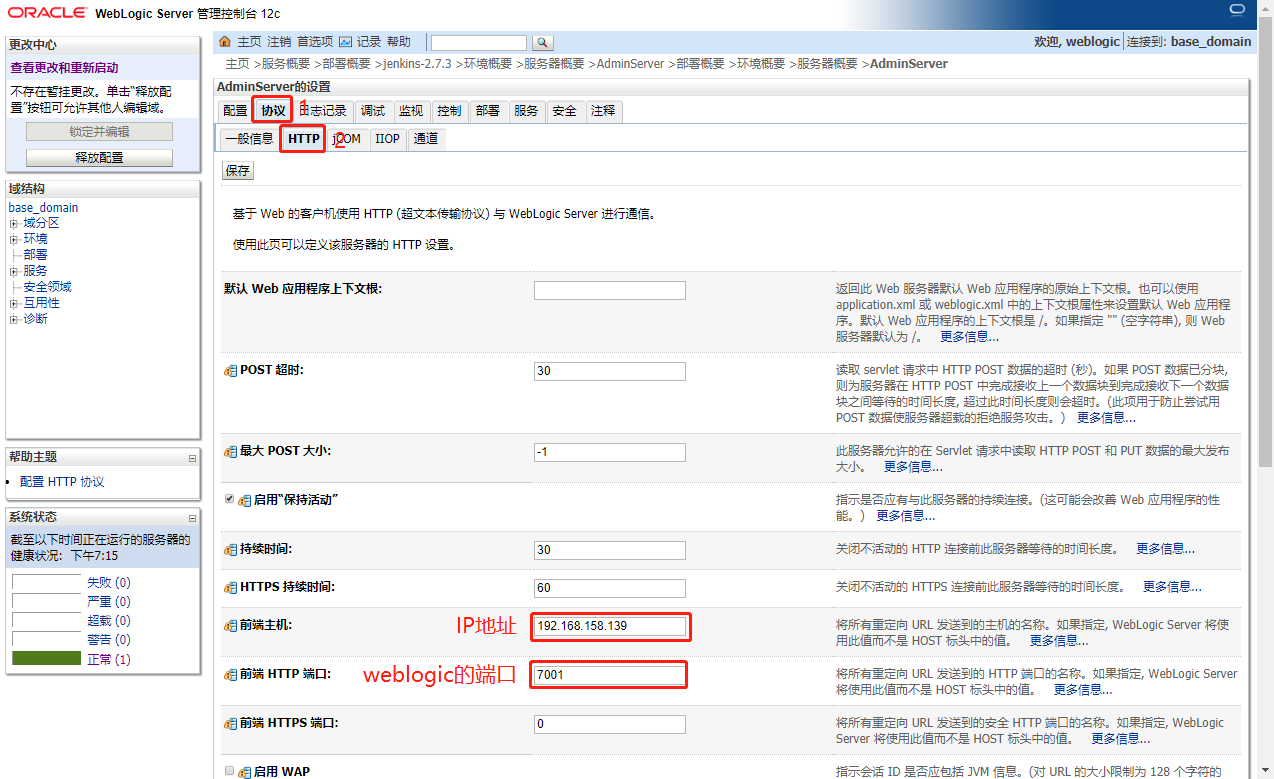1274x779 pixels.
Task: Click the Oracle logo in the header
Action: pos(46,13)
